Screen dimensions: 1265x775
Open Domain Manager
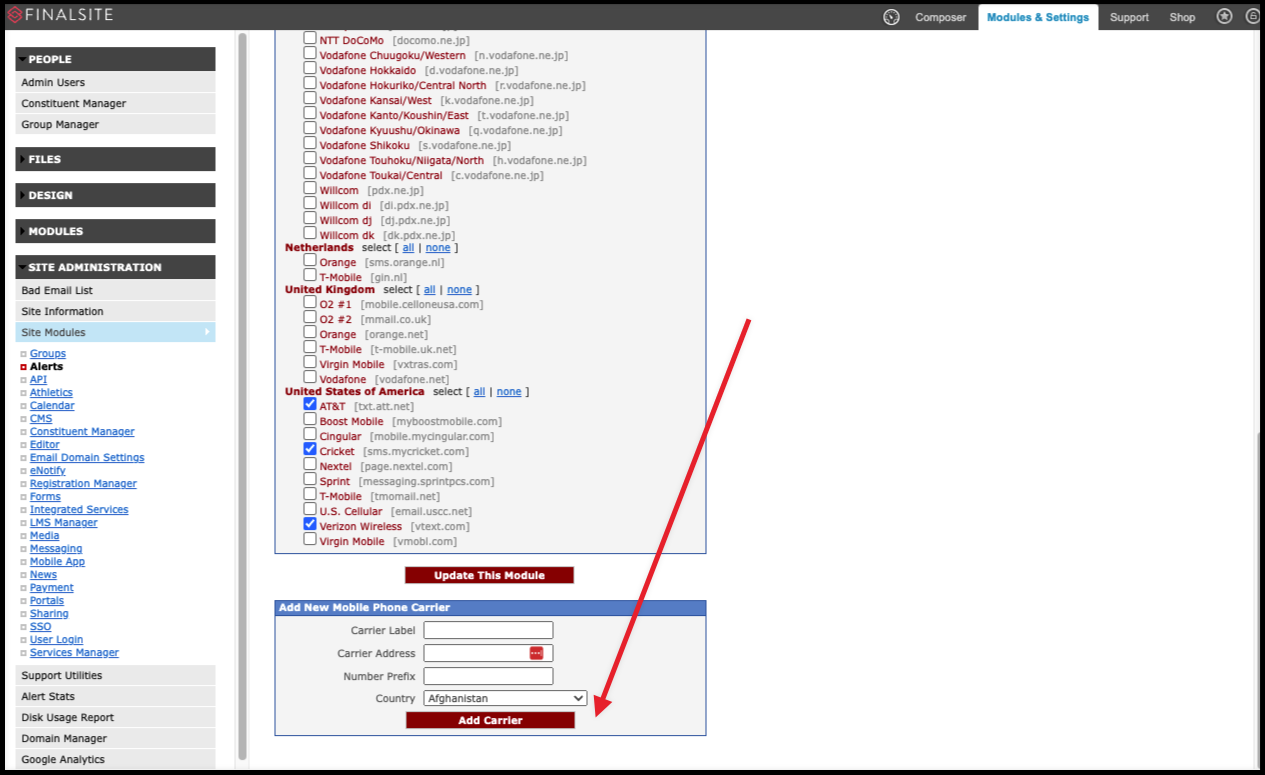(x=115, y=738)
